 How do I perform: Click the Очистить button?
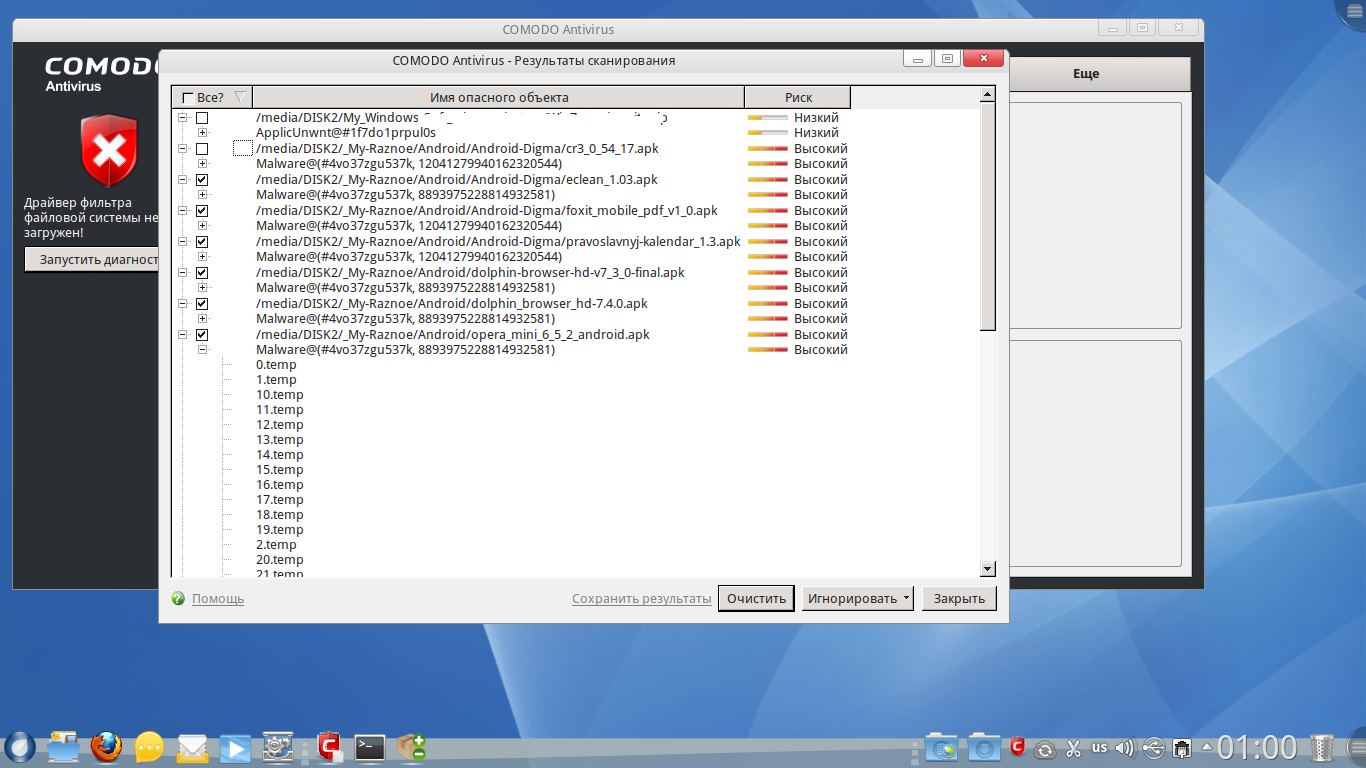757,598
